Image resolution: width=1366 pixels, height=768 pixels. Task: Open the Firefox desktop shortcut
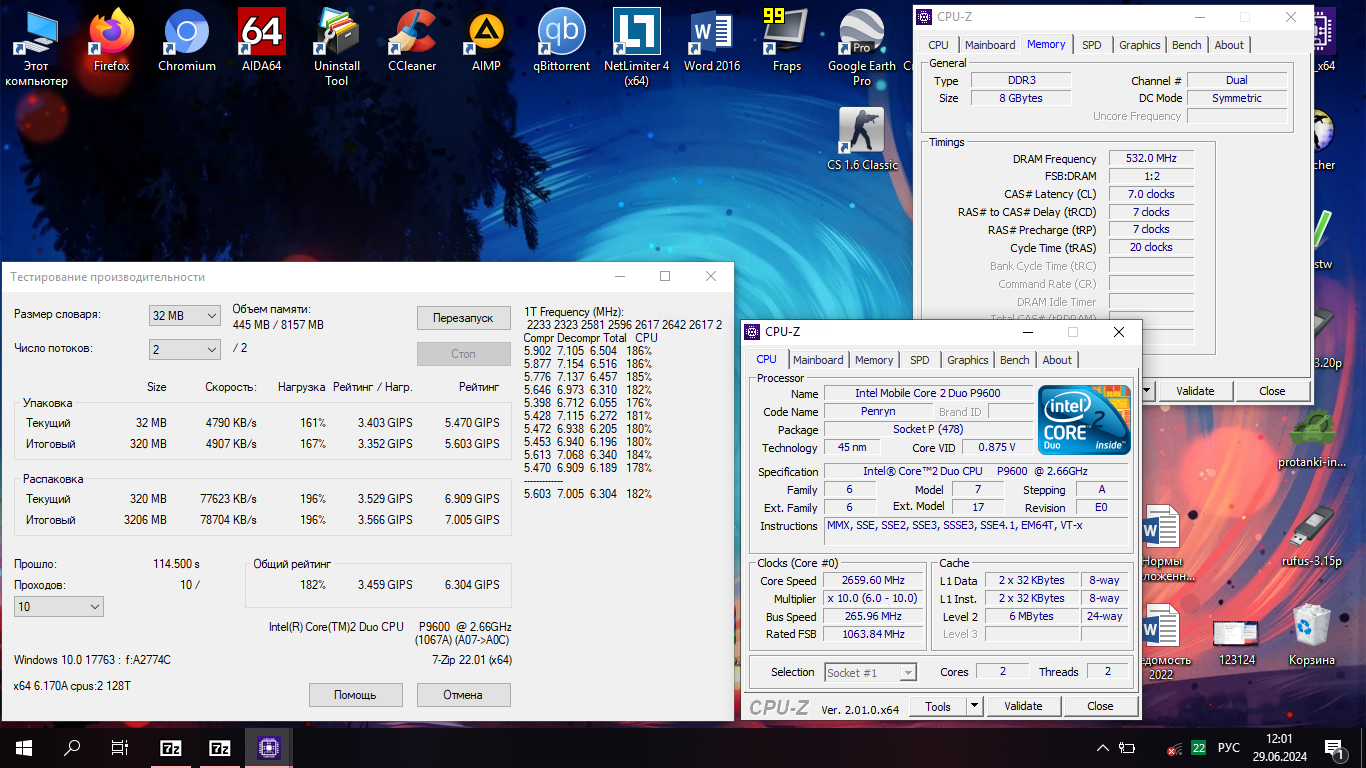pos(112,40)
